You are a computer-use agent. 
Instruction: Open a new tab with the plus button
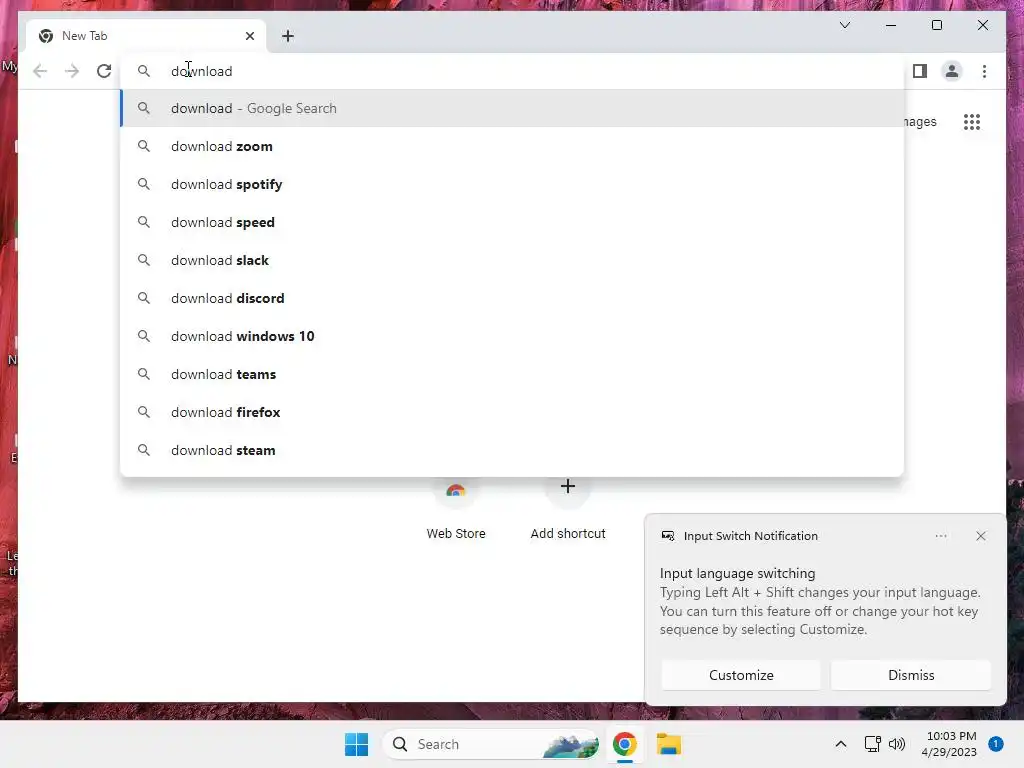coord(287,36)
